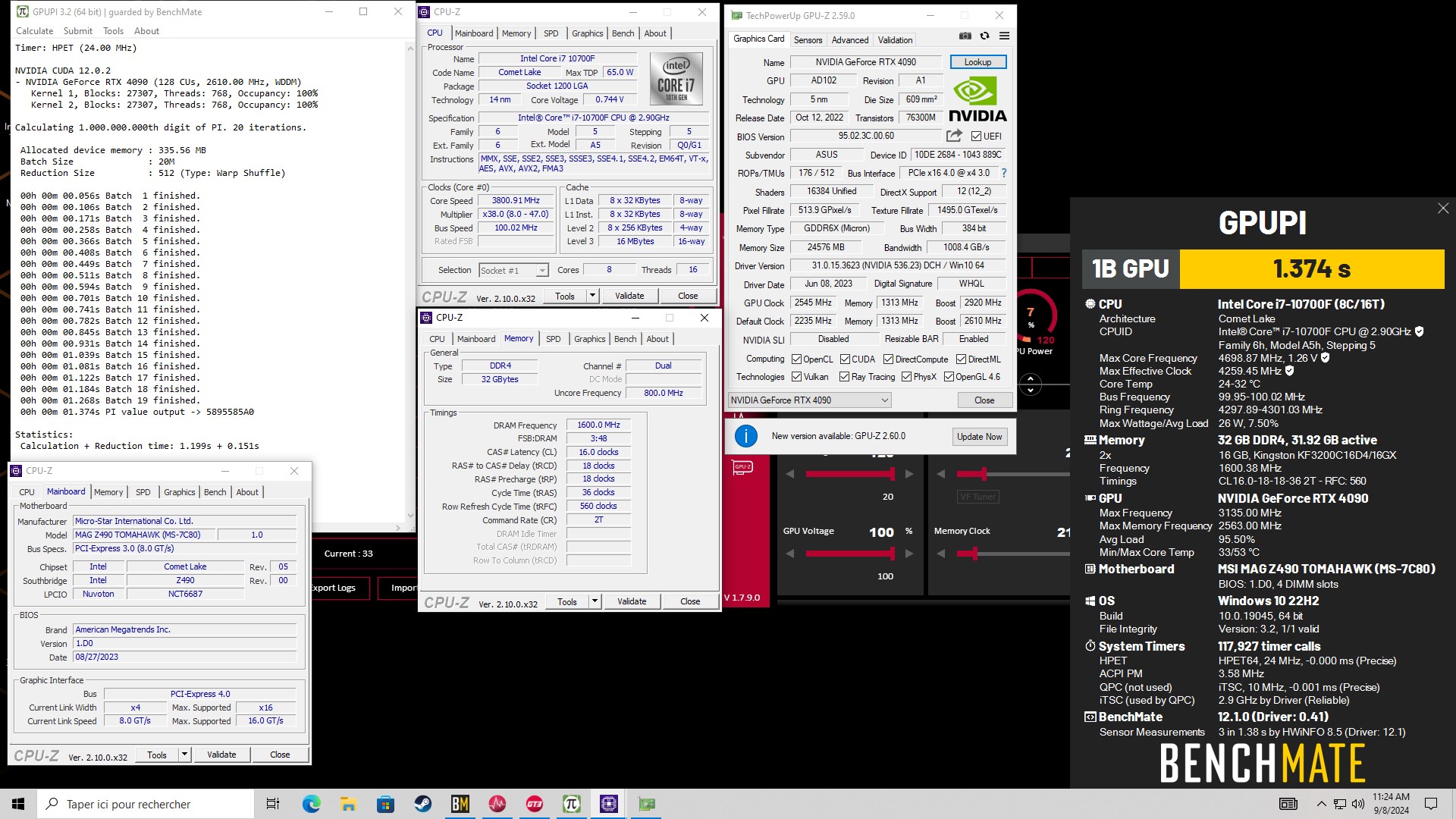Open the NVIDIA GeForce RTX 4090 GPU selector
This screenshot has width=1456, height=819.
click(x=809, y=400)
